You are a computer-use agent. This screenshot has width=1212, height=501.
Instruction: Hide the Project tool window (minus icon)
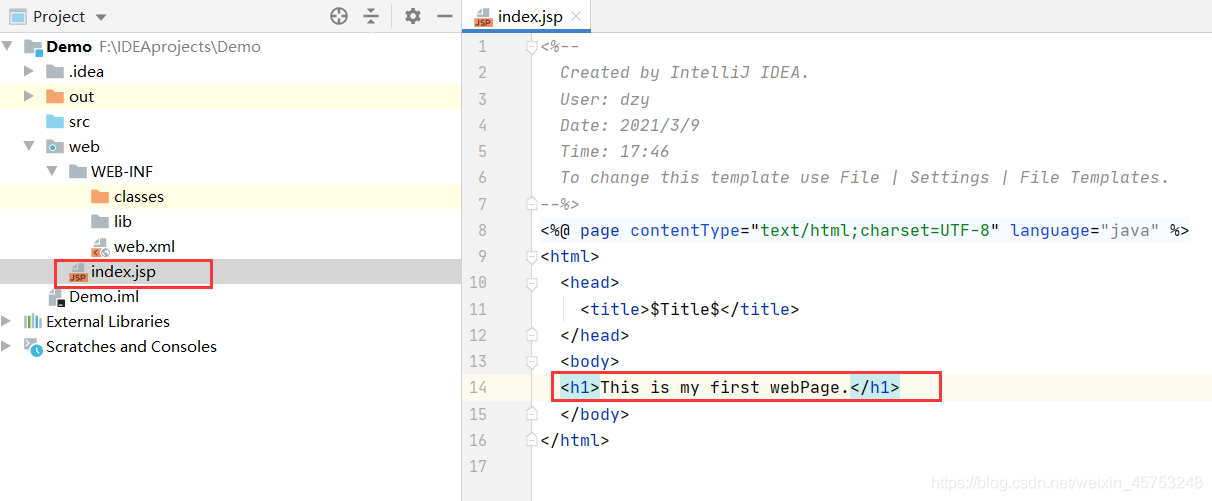click(445, 16)
